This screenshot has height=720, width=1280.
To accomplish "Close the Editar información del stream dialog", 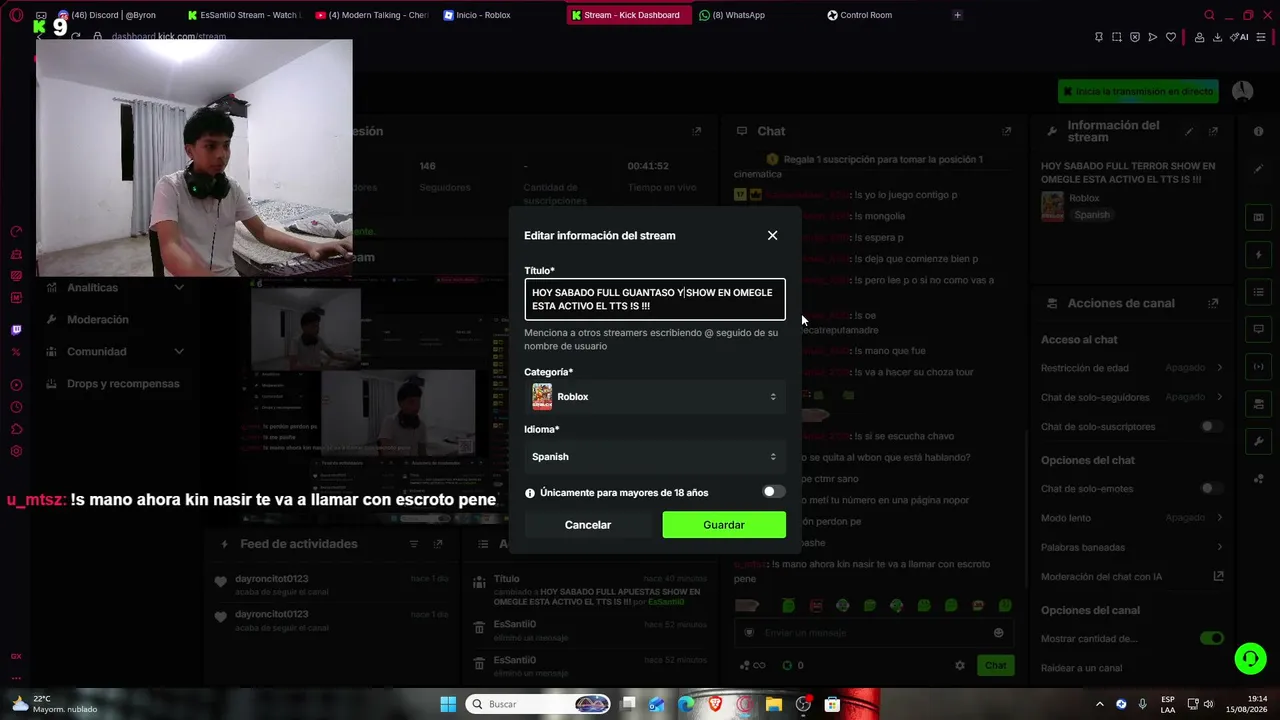I will click(x=772, y=235).
